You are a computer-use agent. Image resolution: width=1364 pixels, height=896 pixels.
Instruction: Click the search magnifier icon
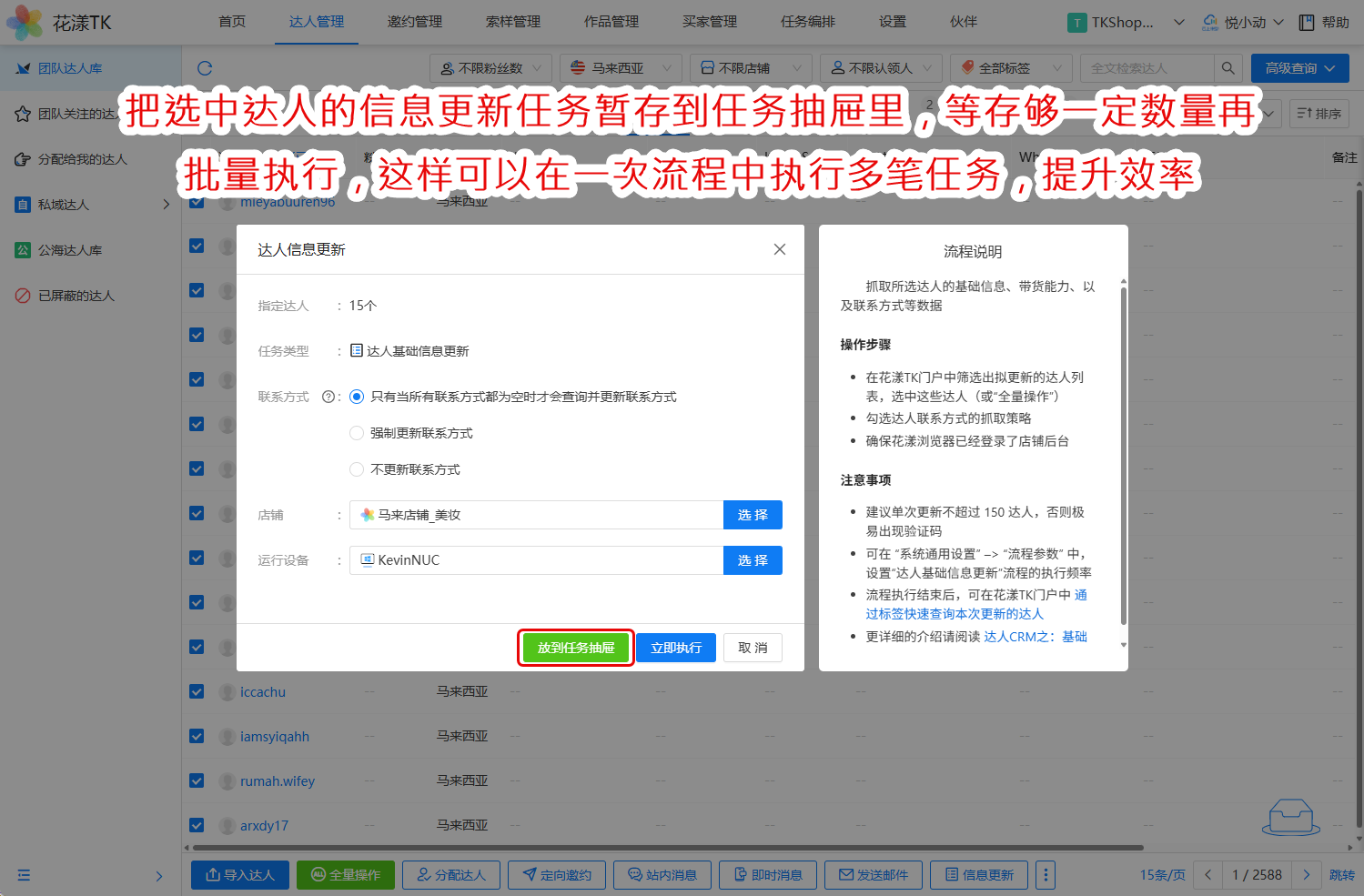point(1228,68)
